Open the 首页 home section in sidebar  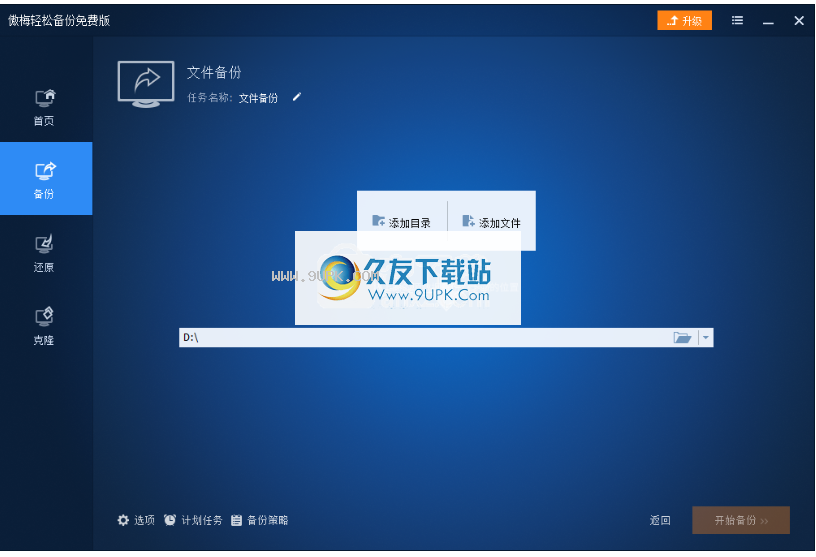pos(45,107)
